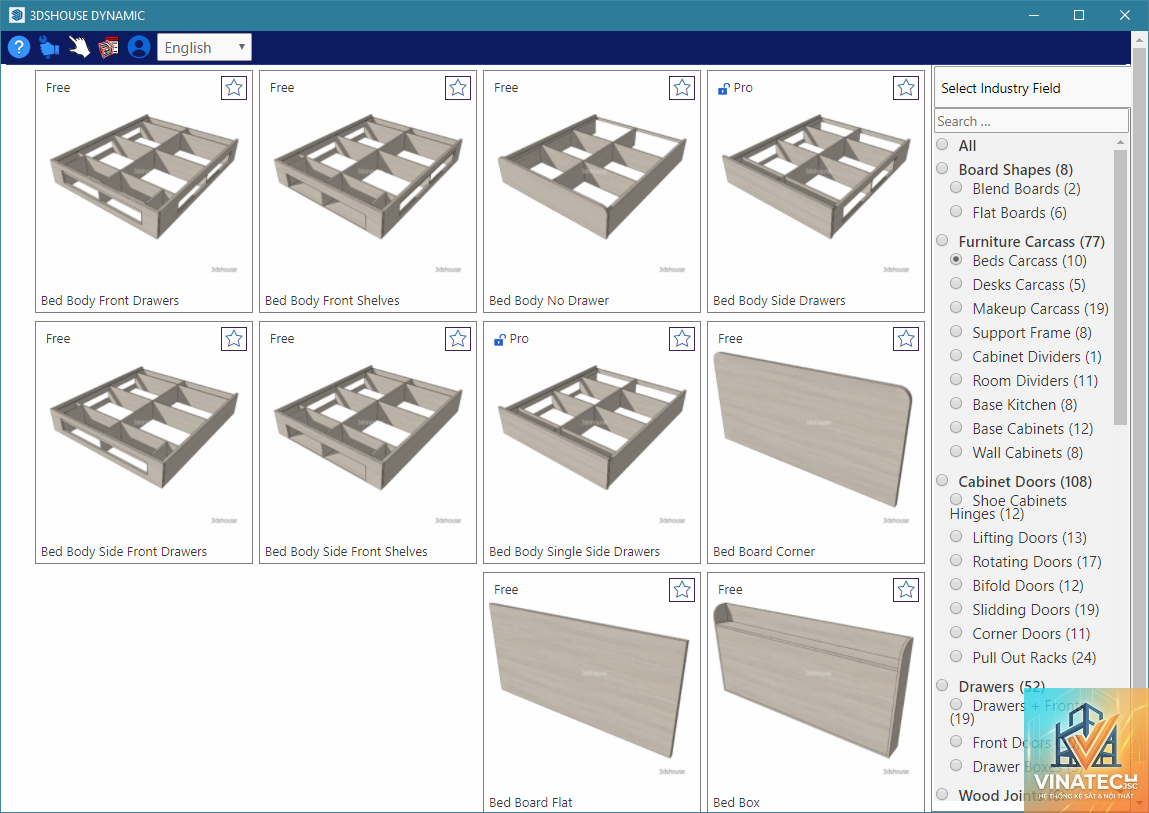
Task: Favorite the Bed Body Front Drawers star
Action: tap(234, 88)
